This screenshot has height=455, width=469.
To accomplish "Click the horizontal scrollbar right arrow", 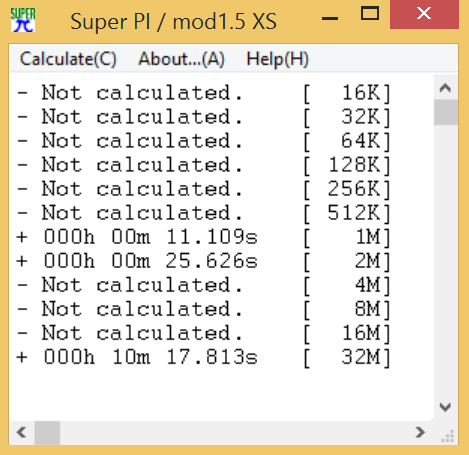I will [x=420, y=432].
